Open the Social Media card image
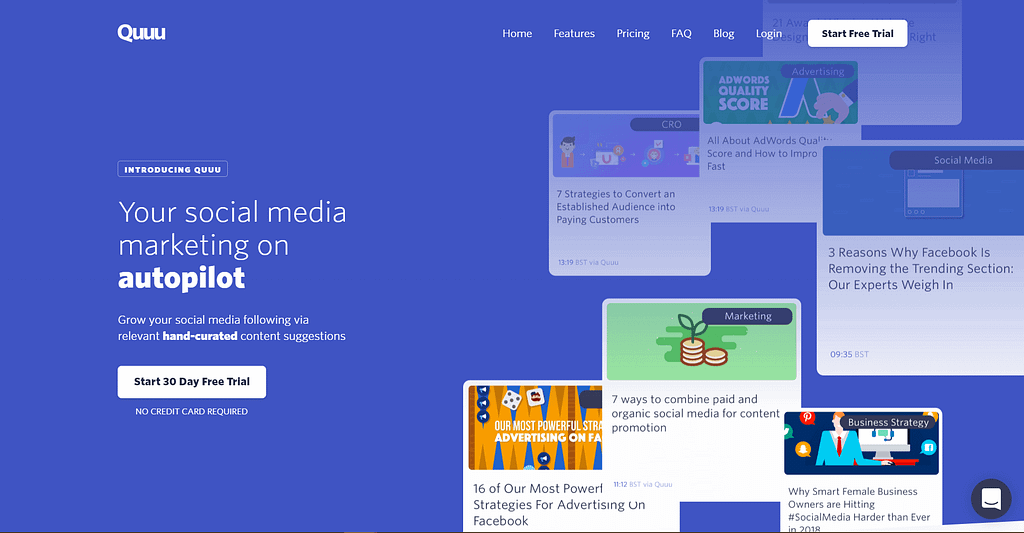This screenshot has width=1024, height=533. tap(923, 191)
